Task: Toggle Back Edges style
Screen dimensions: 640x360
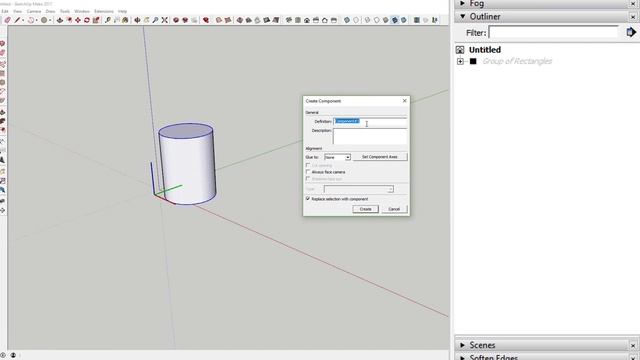Action: (x=356, y=20)
